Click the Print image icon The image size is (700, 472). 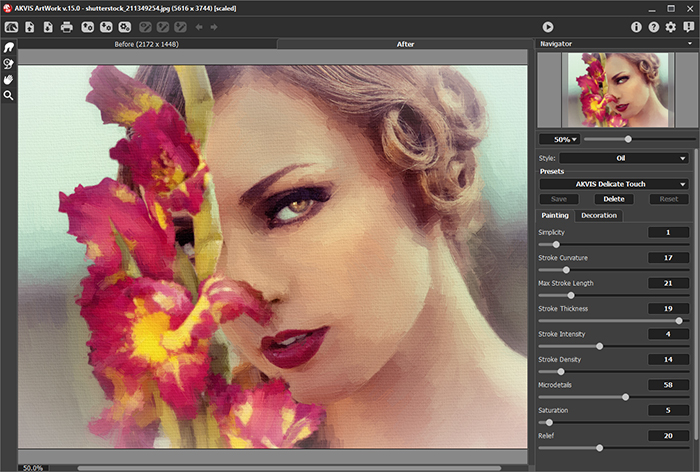(67, 27)
